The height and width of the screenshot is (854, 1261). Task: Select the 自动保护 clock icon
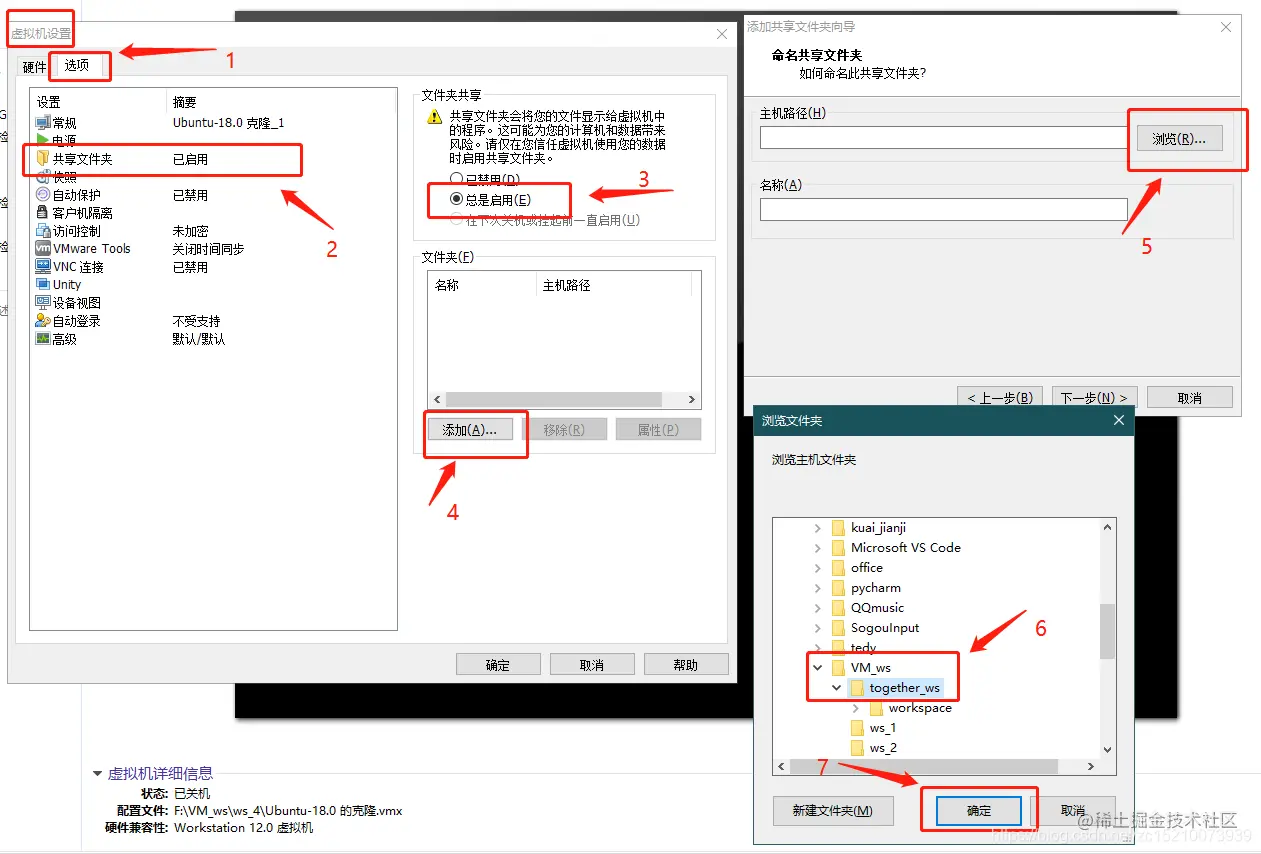click(x=43, y=195)
